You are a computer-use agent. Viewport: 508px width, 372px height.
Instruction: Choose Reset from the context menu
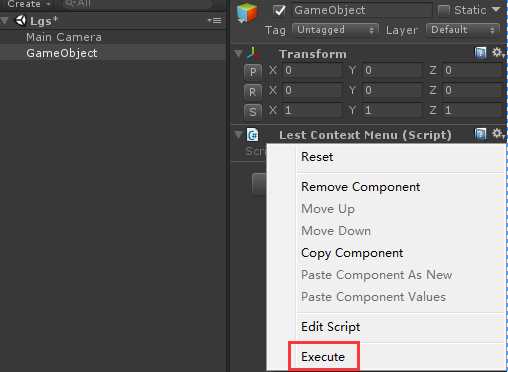[387, 157]
